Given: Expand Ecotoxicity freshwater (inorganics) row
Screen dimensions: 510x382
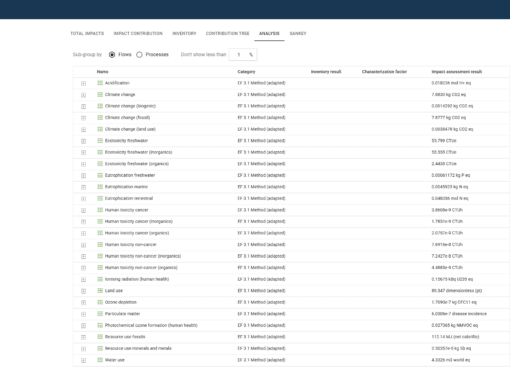Looking at the screenshot, I should point(83,153).
